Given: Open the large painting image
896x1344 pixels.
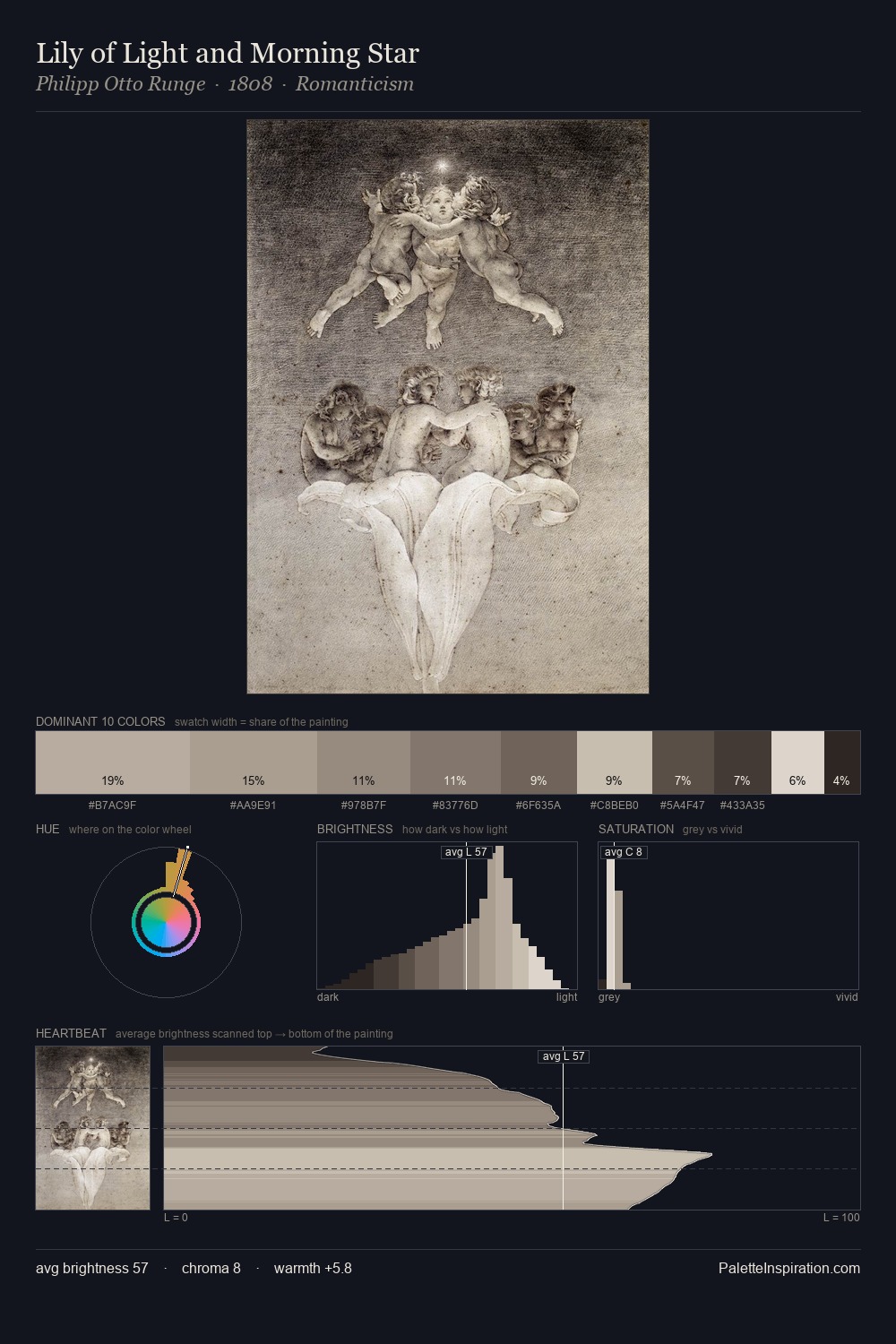Looking at the screenshot, I should [x=448, y=407].
